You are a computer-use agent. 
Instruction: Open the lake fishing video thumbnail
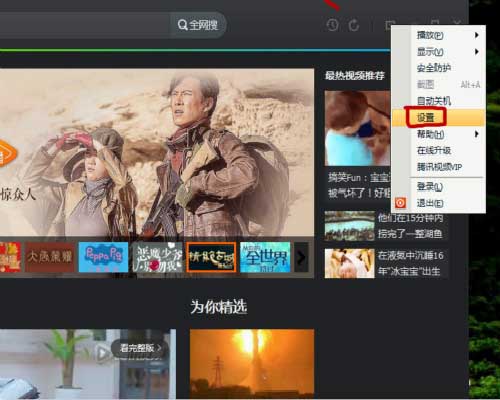pyautogui.click(x=350, y=226)
